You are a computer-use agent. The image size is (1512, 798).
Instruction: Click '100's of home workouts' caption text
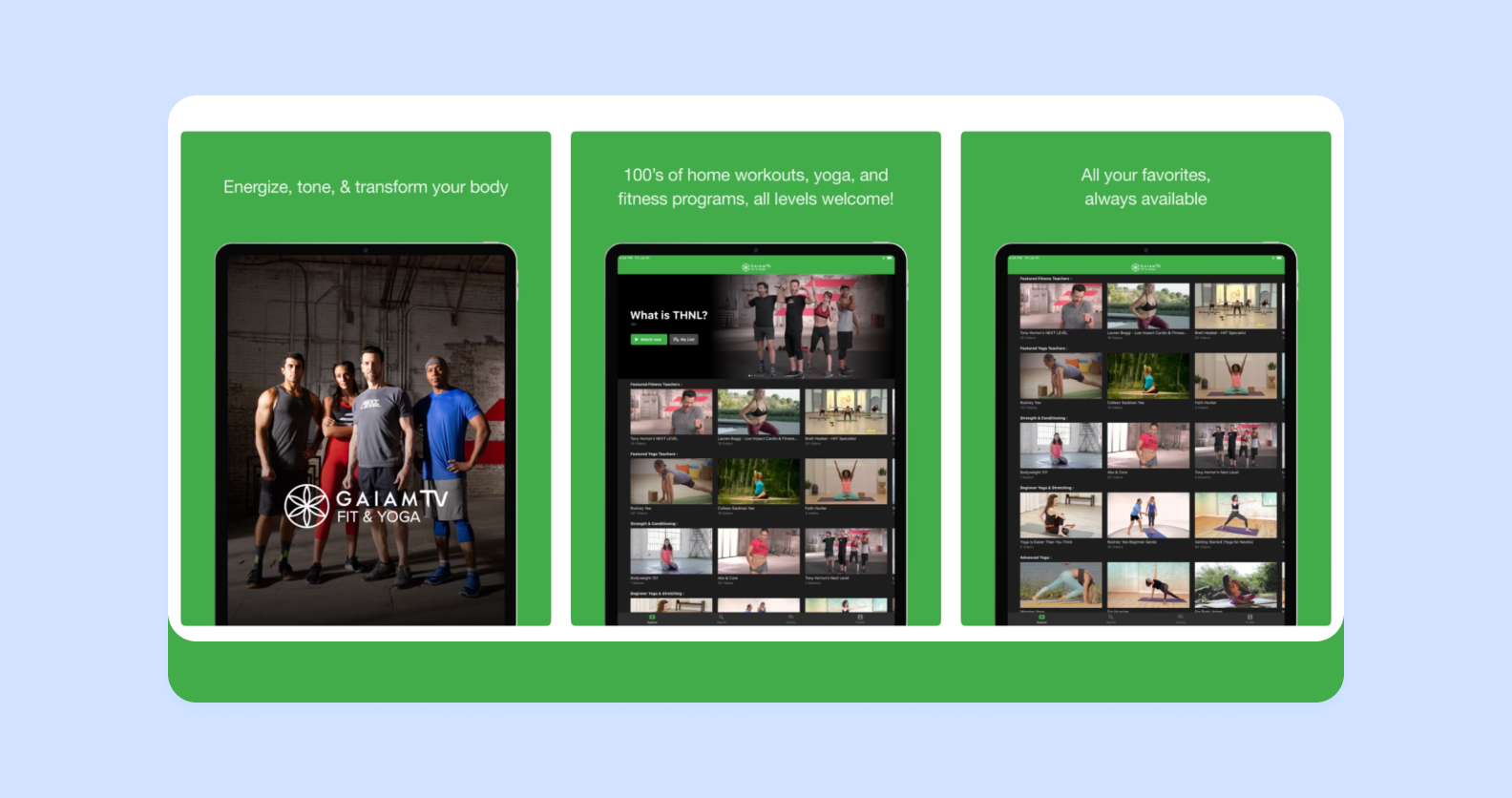(x=756, y=187)
